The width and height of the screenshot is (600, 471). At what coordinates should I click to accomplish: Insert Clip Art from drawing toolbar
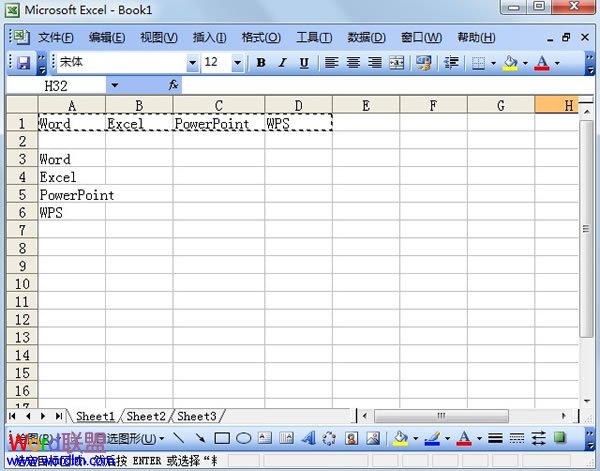pos(351,438)
